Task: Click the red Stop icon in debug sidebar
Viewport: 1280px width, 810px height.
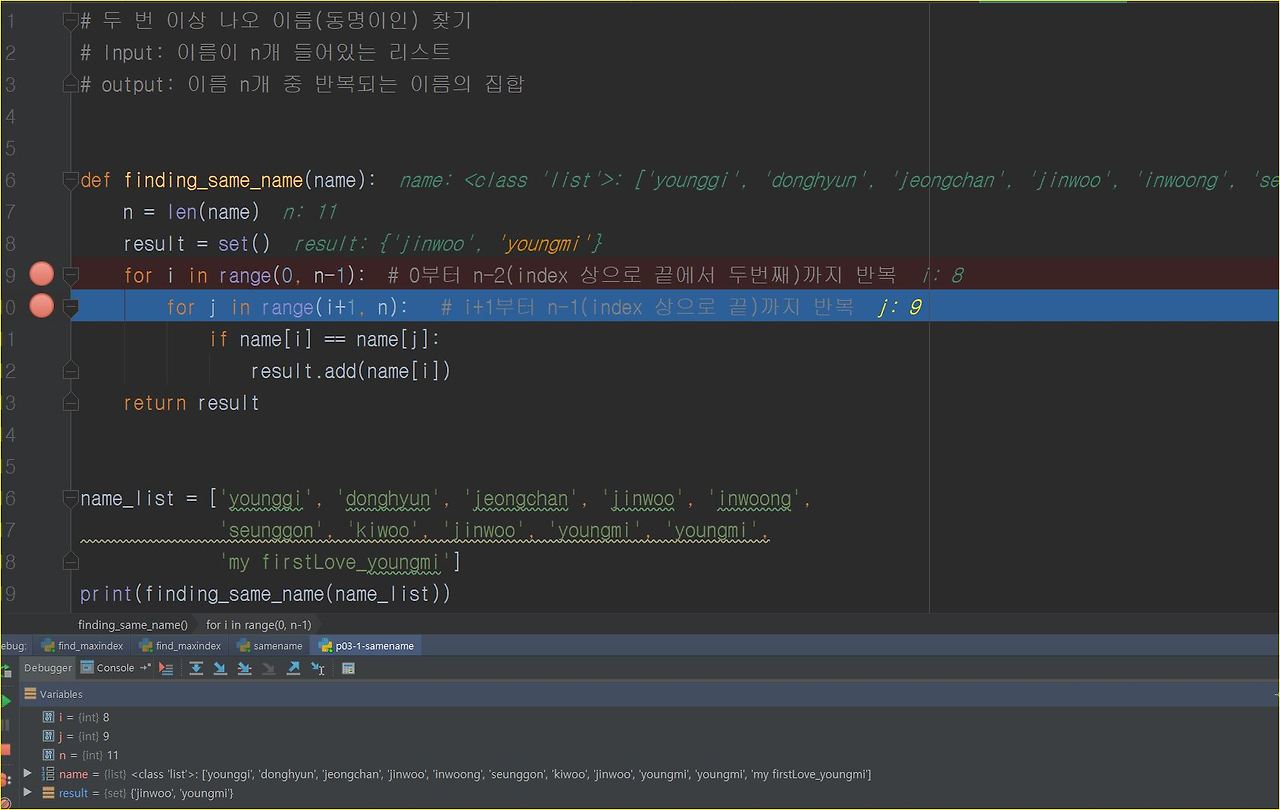Action: point(5,750)
